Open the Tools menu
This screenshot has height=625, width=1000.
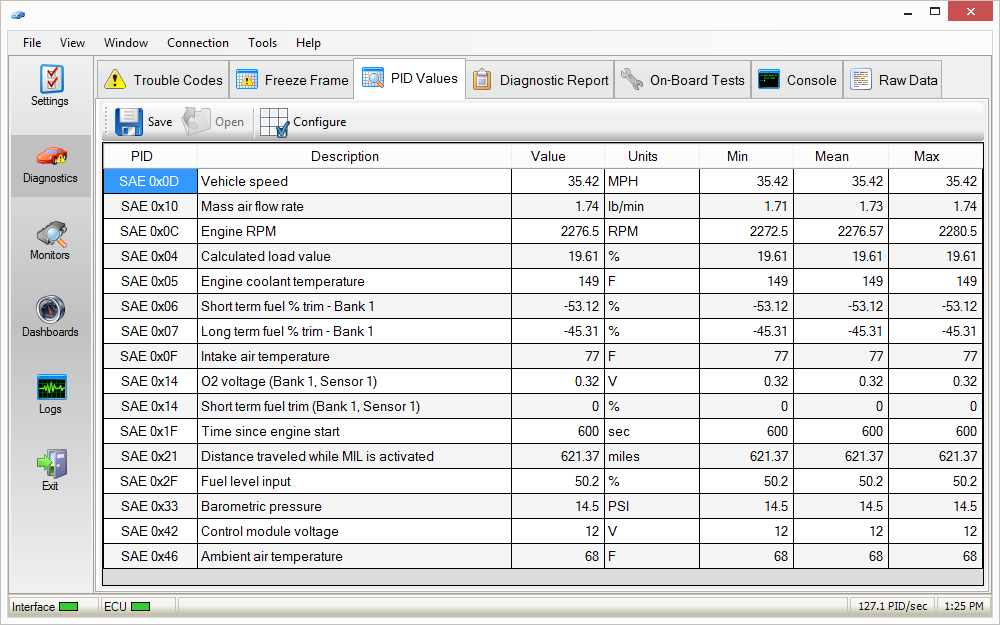click(263, 43)
